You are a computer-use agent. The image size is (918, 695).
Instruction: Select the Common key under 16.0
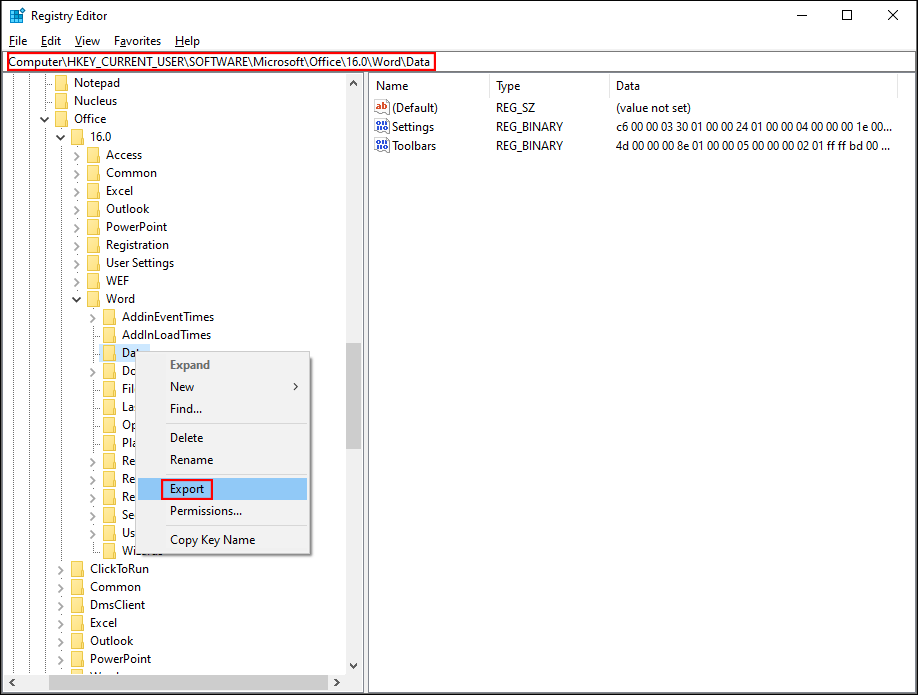click(131, 173)
